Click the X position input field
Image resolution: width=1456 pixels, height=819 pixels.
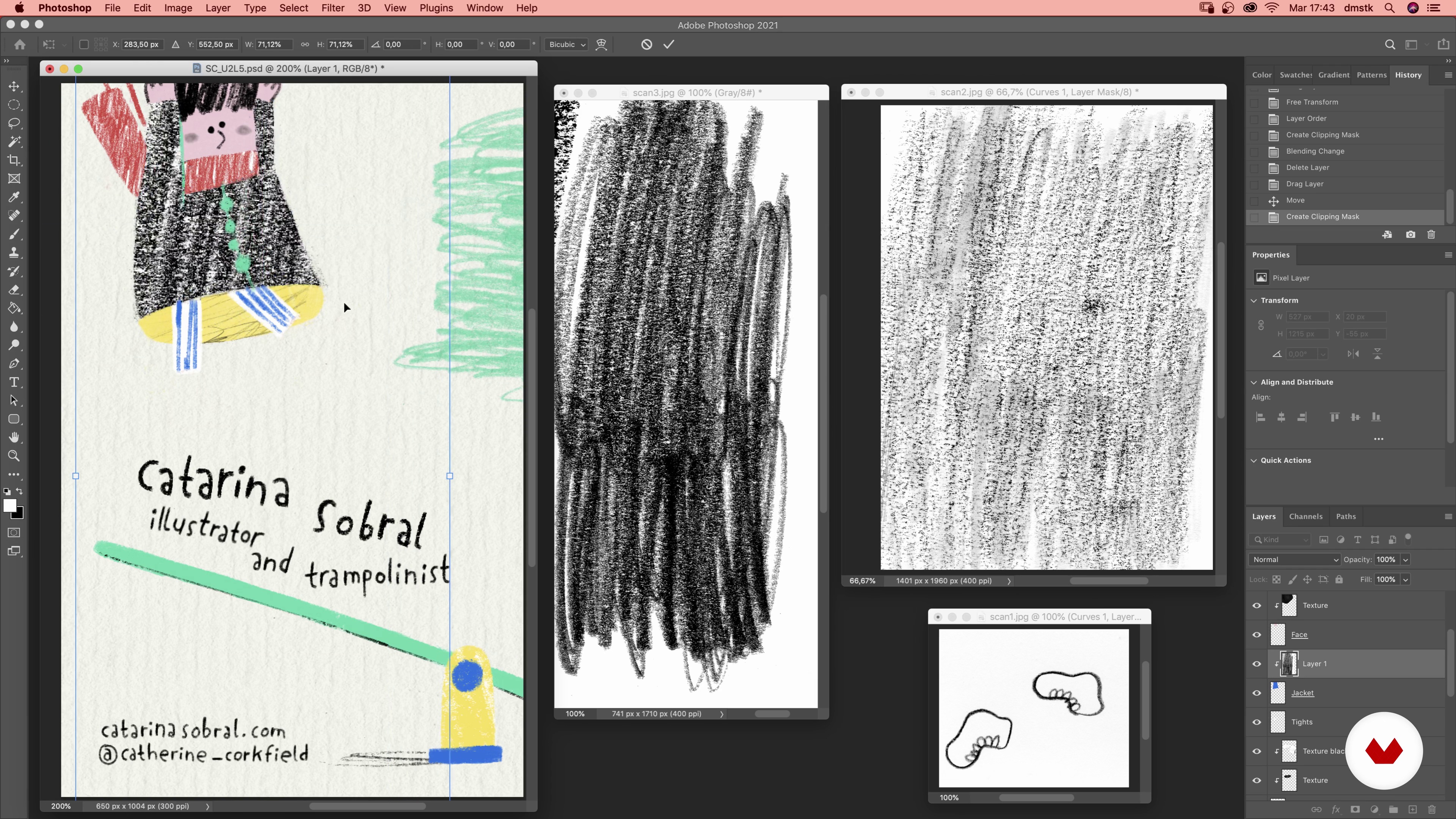142,44
